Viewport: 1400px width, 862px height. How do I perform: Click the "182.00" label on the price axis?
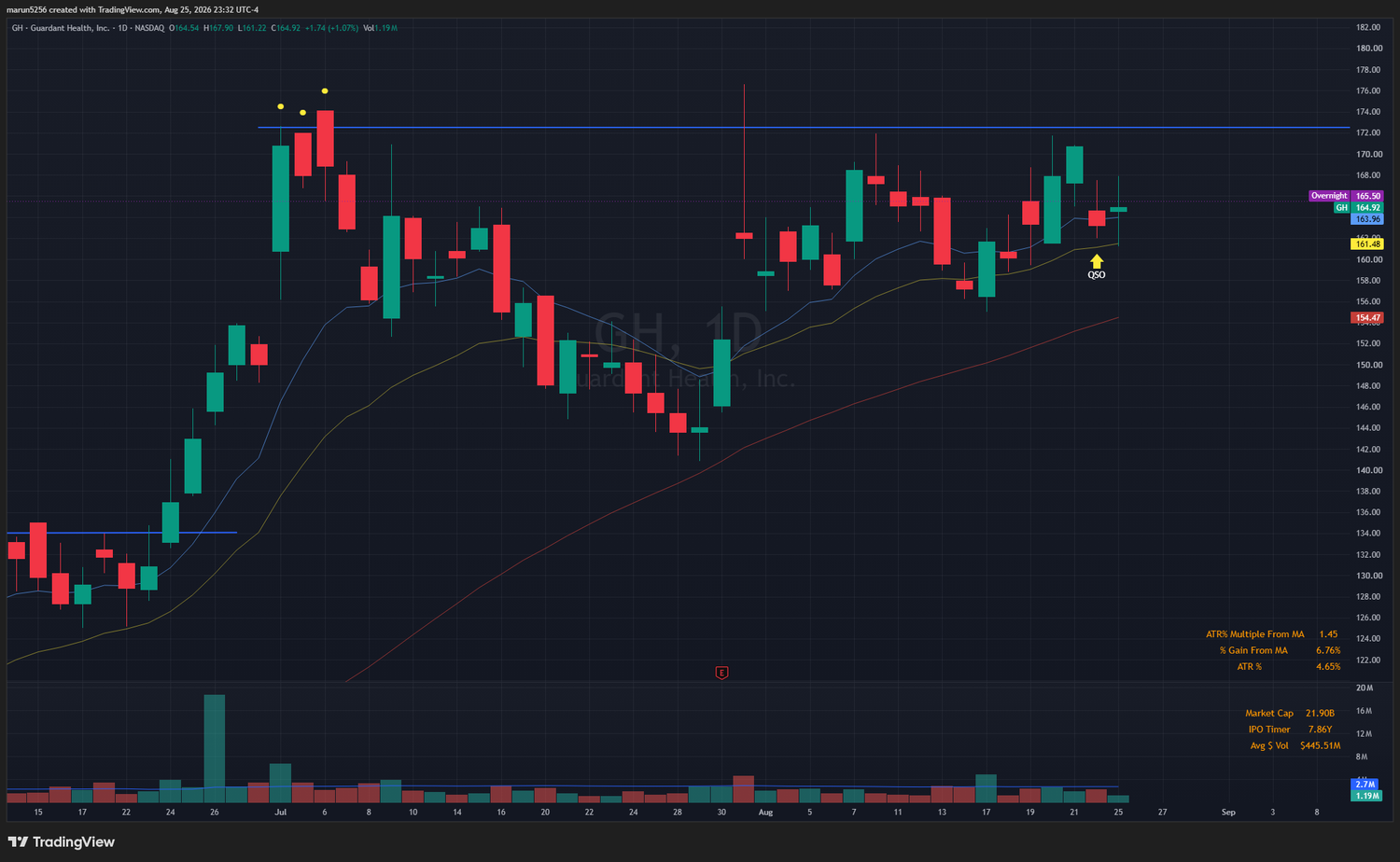coord(1368,28)
